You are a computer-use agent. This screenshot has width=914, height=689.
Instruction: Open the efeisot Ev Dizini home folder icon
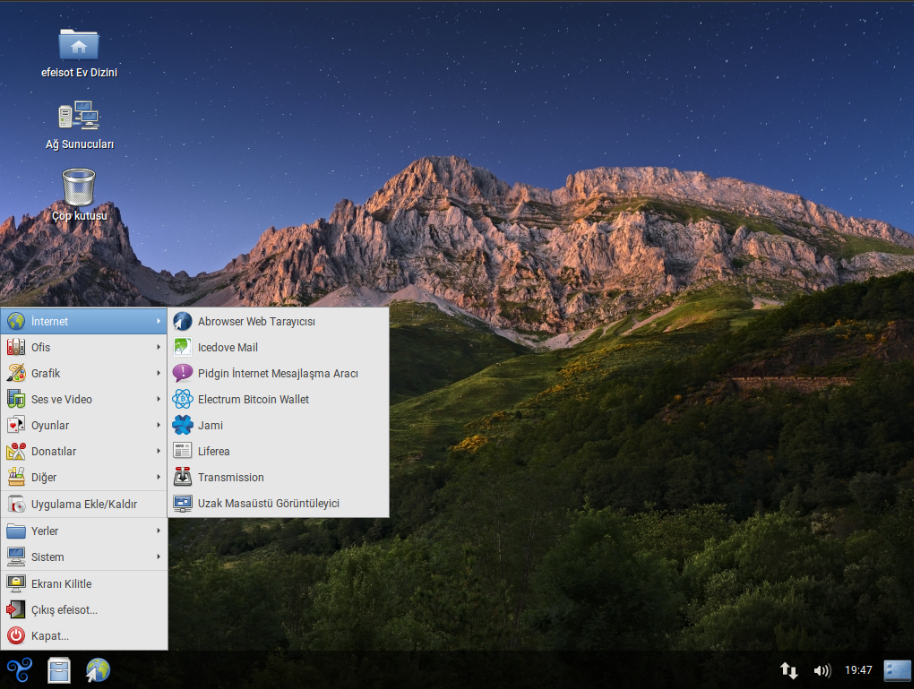point(79,45)
